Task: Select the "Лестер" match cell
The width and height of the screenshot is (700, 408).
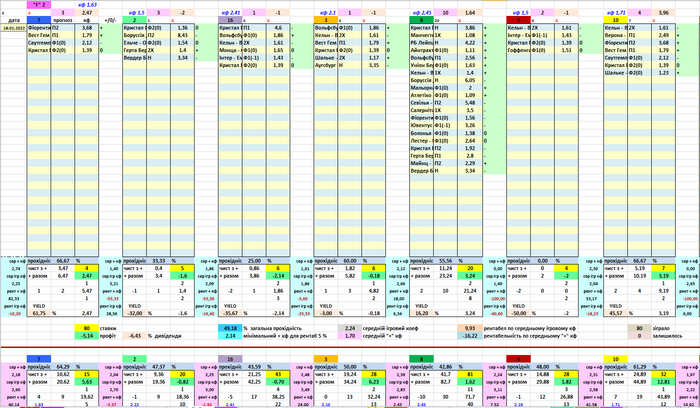Action: point(421,141)
